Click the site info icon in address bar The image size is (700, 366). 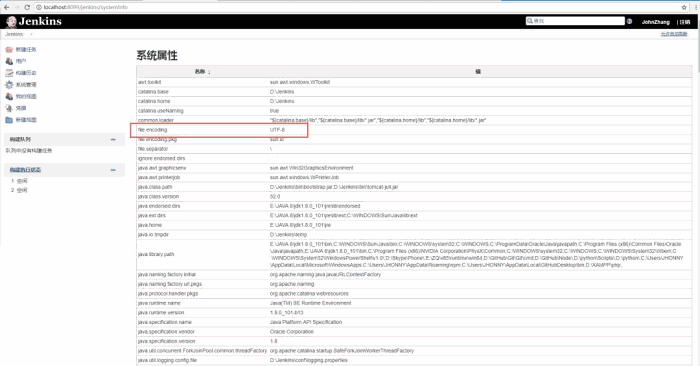coord(39,7)
